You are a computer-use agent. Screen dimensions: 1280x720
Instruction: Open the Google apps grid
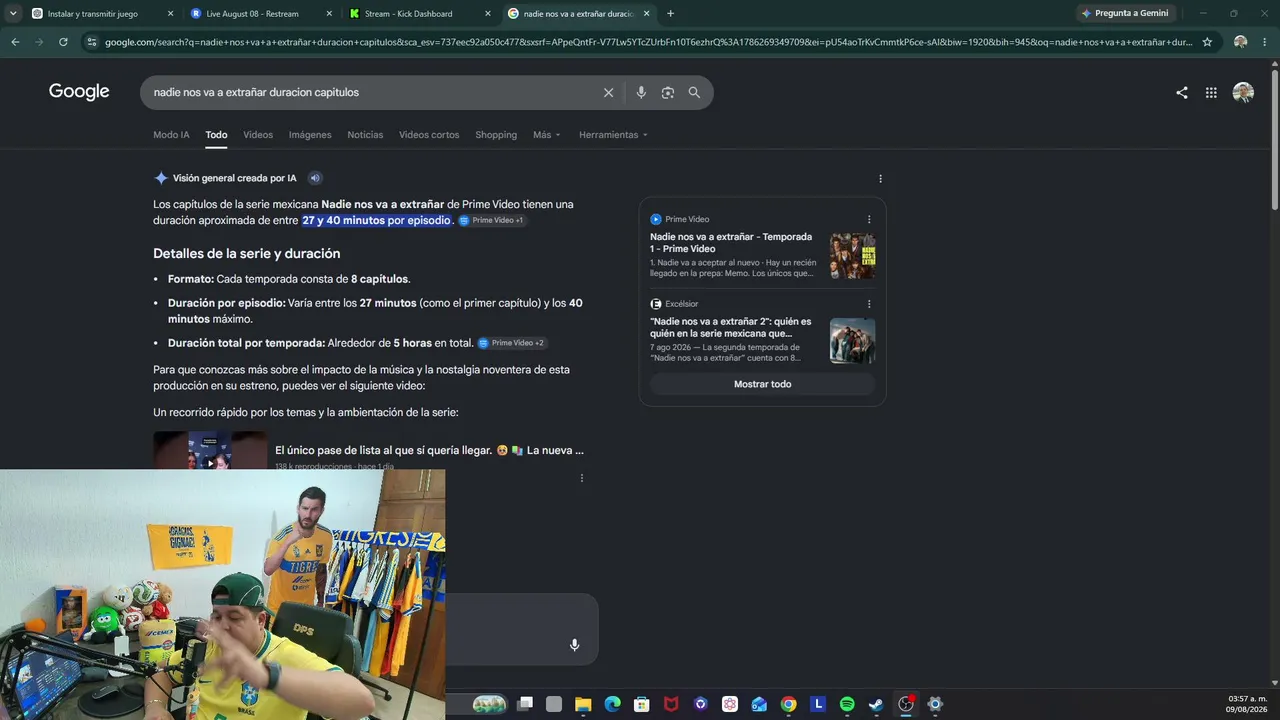(1211, 93)
